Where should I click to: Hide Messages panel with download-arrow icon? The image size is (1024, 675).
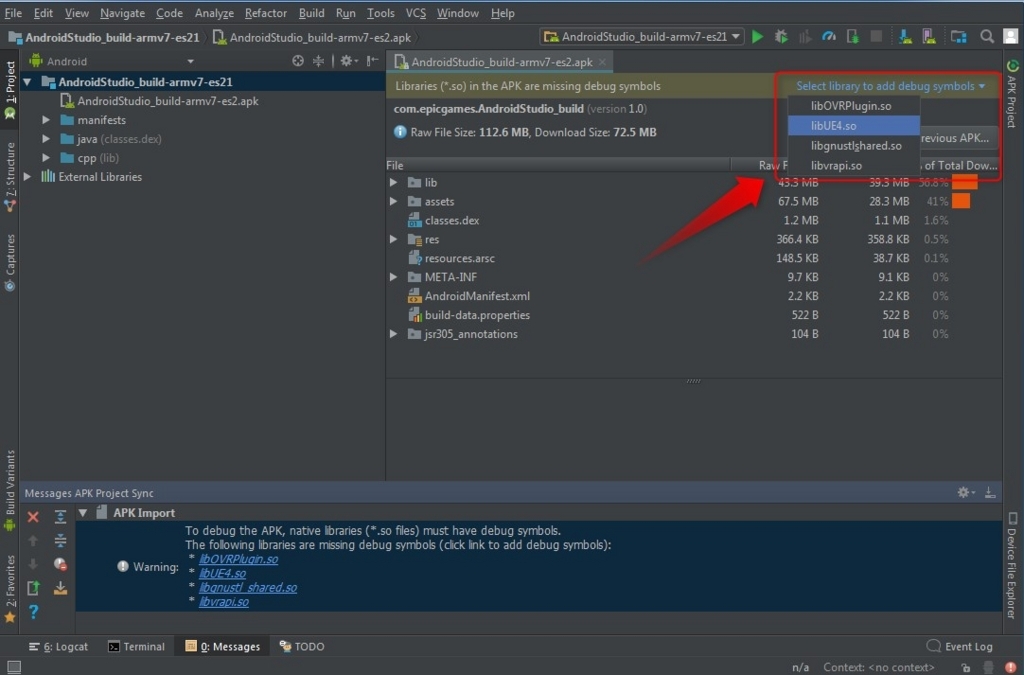[990, 493]
